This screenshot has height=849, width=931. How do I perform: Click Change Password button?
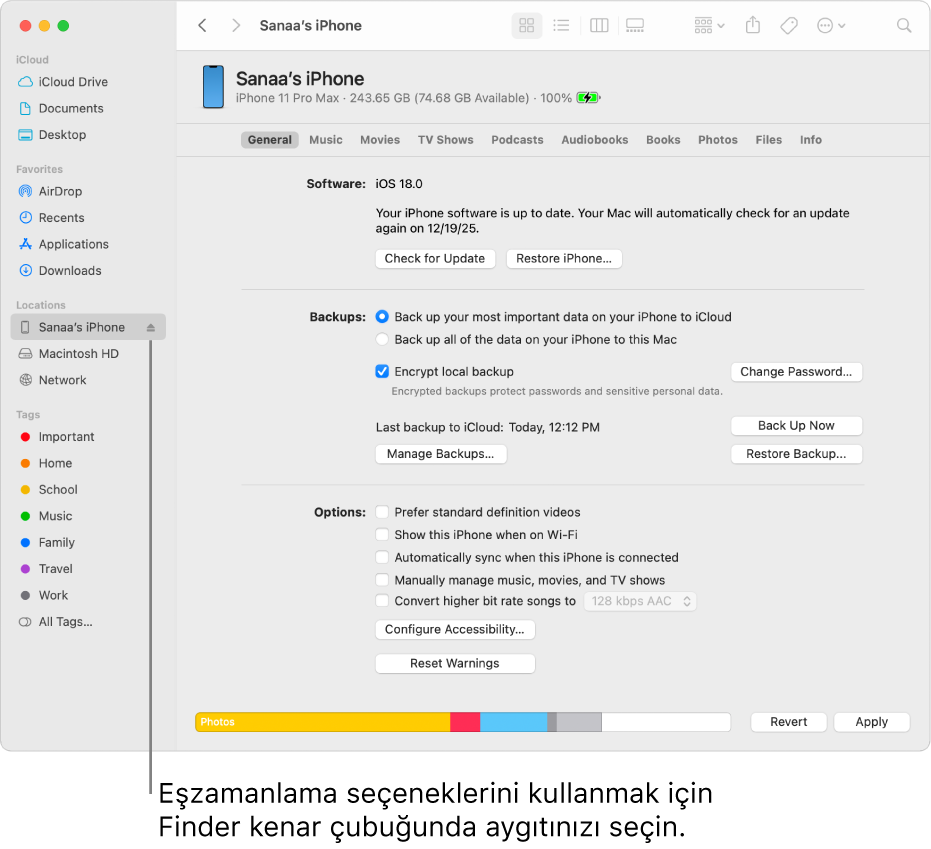(x=796, y=372)
